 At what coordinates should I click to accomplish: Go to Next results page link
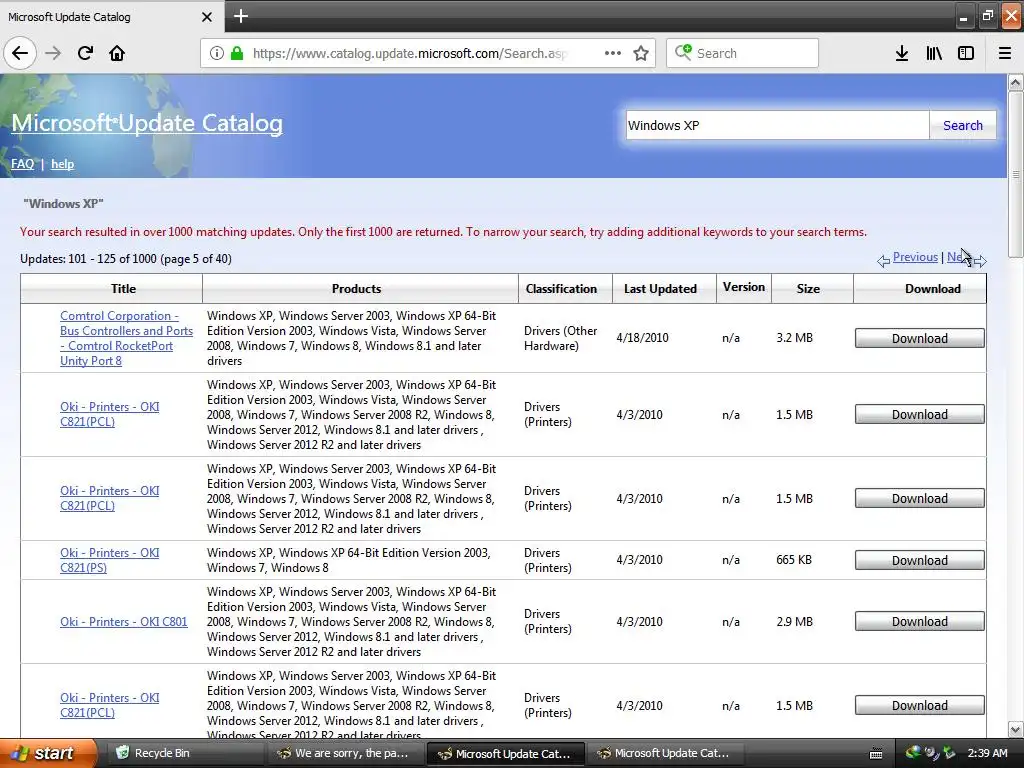tap(959, 257)
